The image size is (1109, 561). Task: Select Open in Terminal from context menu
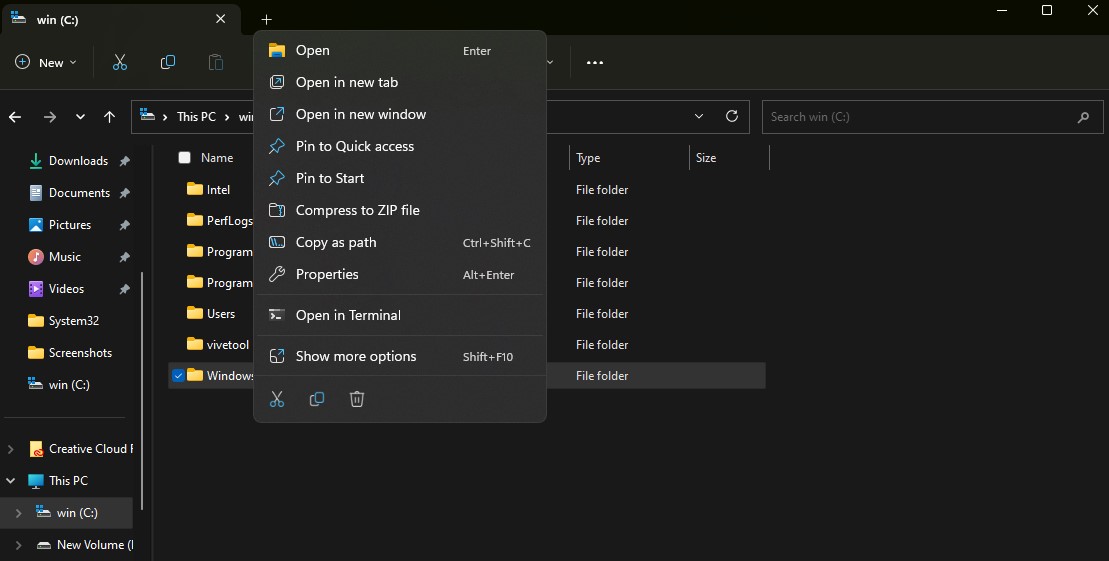(348, 315)
